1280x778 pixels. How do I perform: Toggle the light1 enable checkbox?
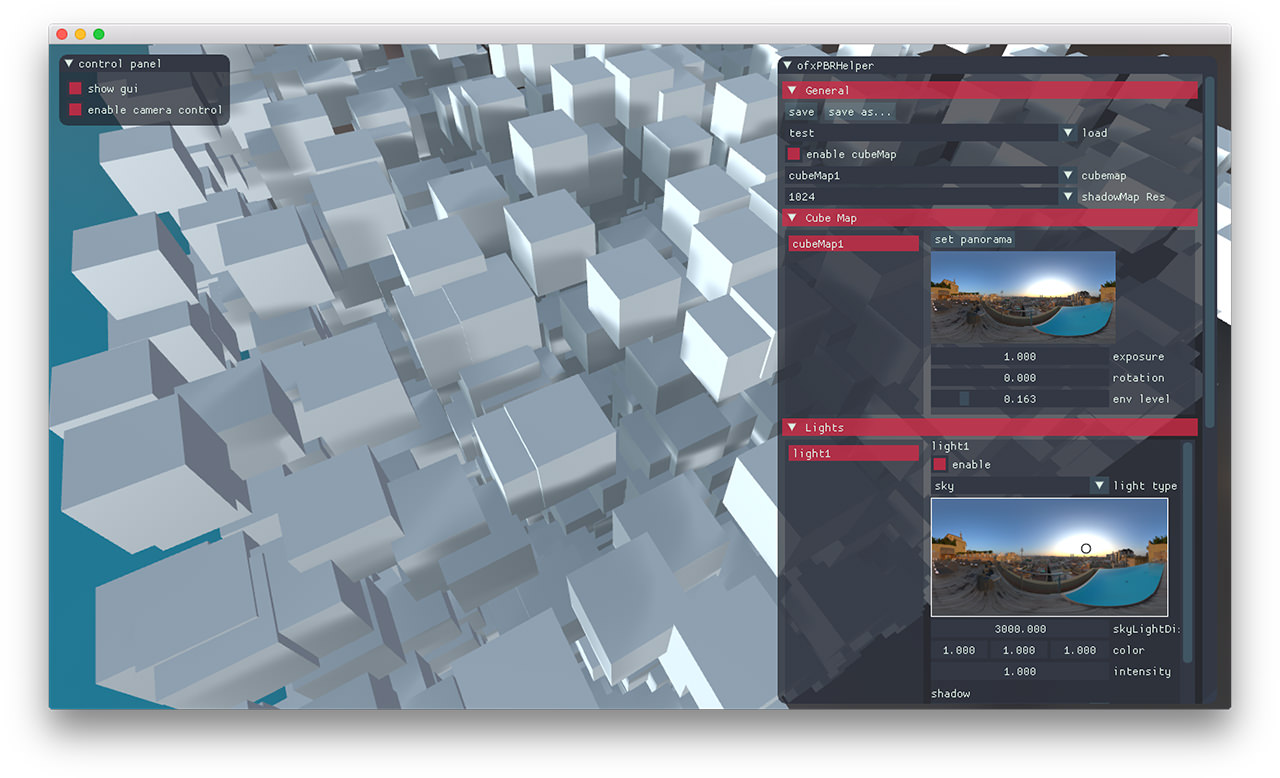(x=939, y=464)
